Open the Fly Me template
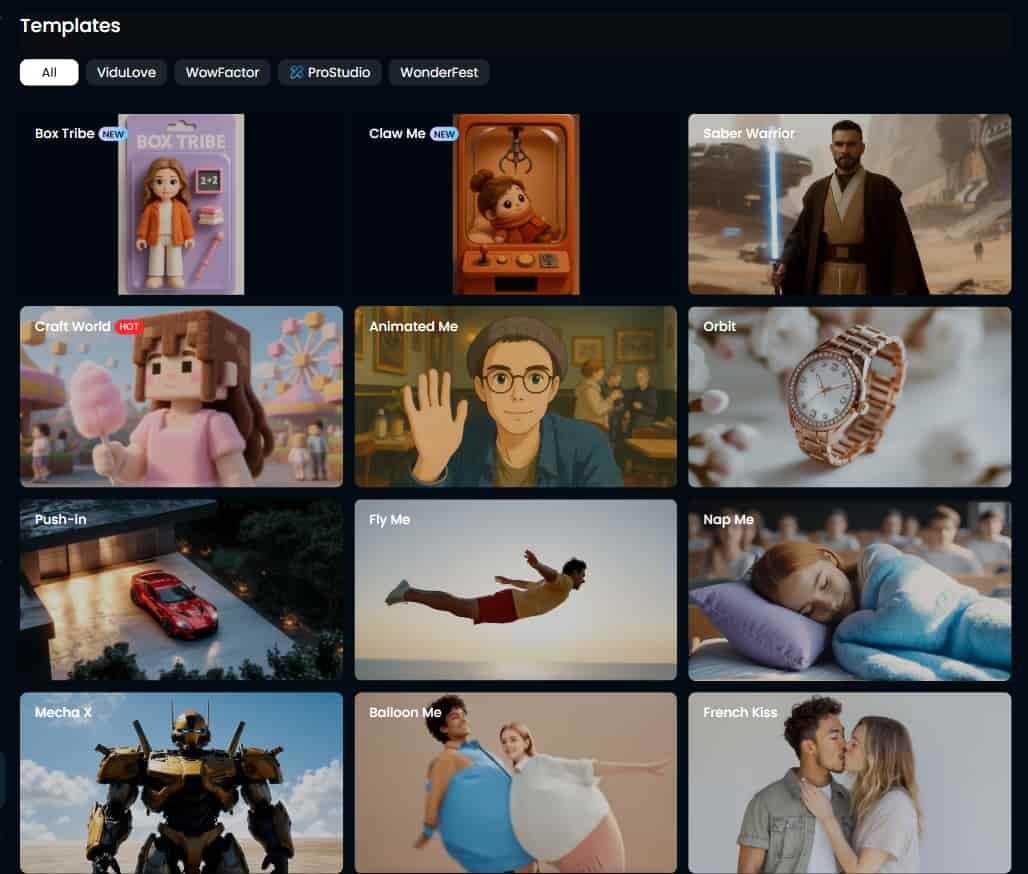 [515, 589]
